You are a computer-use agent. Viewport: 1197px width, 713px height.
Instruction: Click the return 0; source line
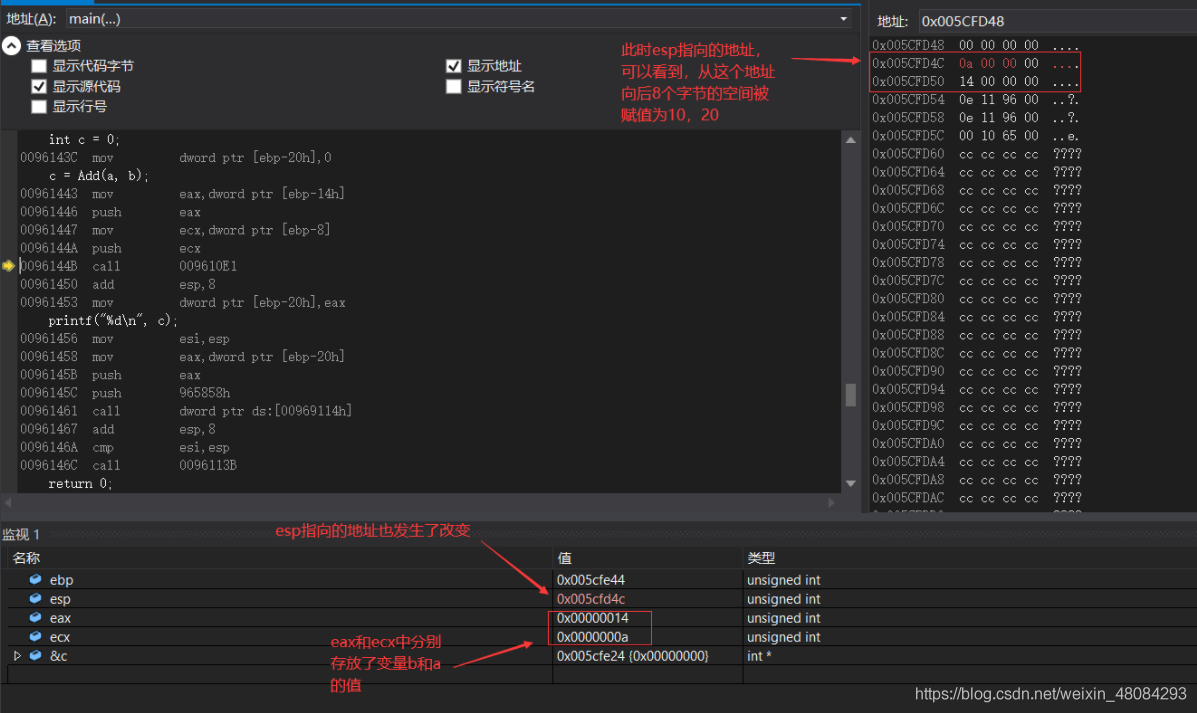(80, 484)
